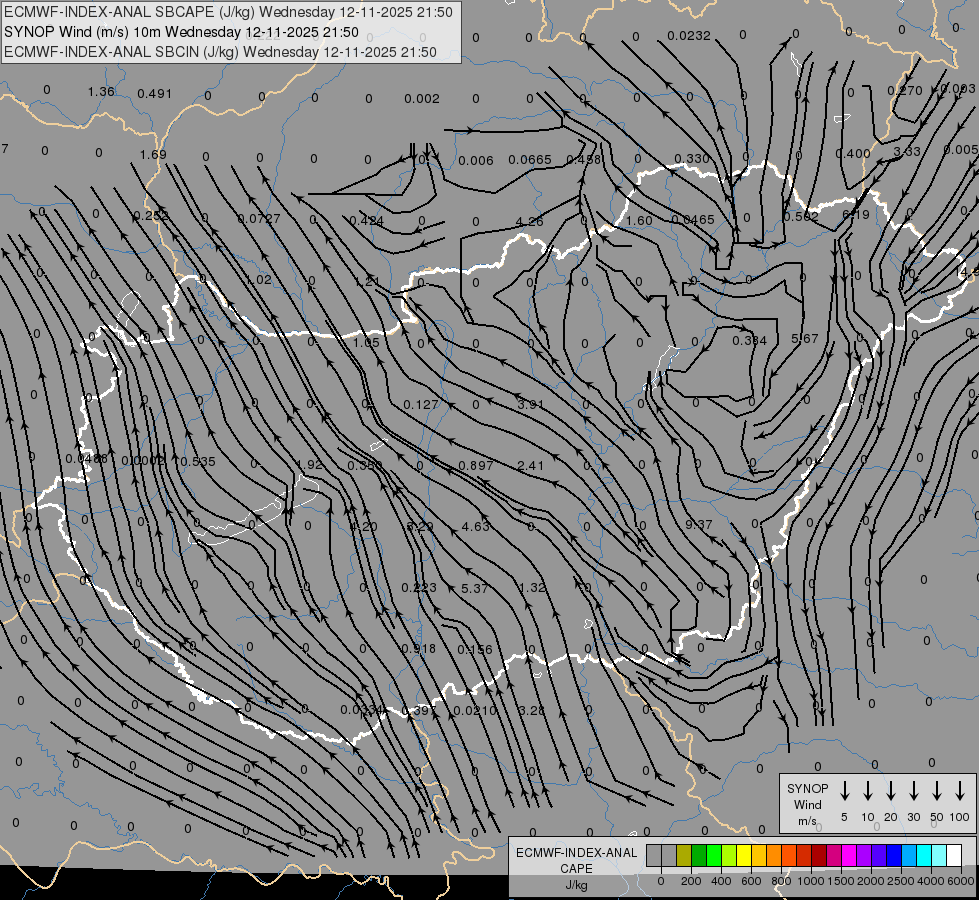Click the 0.0232 CAPE value on map
Viewport: 979px width, 900px height.
point(689,36)
